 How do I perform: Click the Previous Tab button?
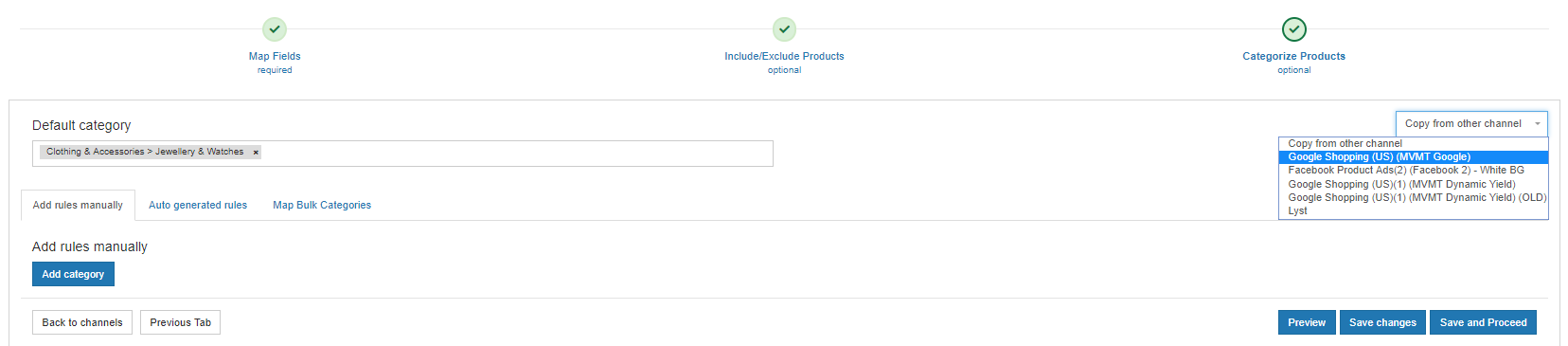(x=180, y=322)
